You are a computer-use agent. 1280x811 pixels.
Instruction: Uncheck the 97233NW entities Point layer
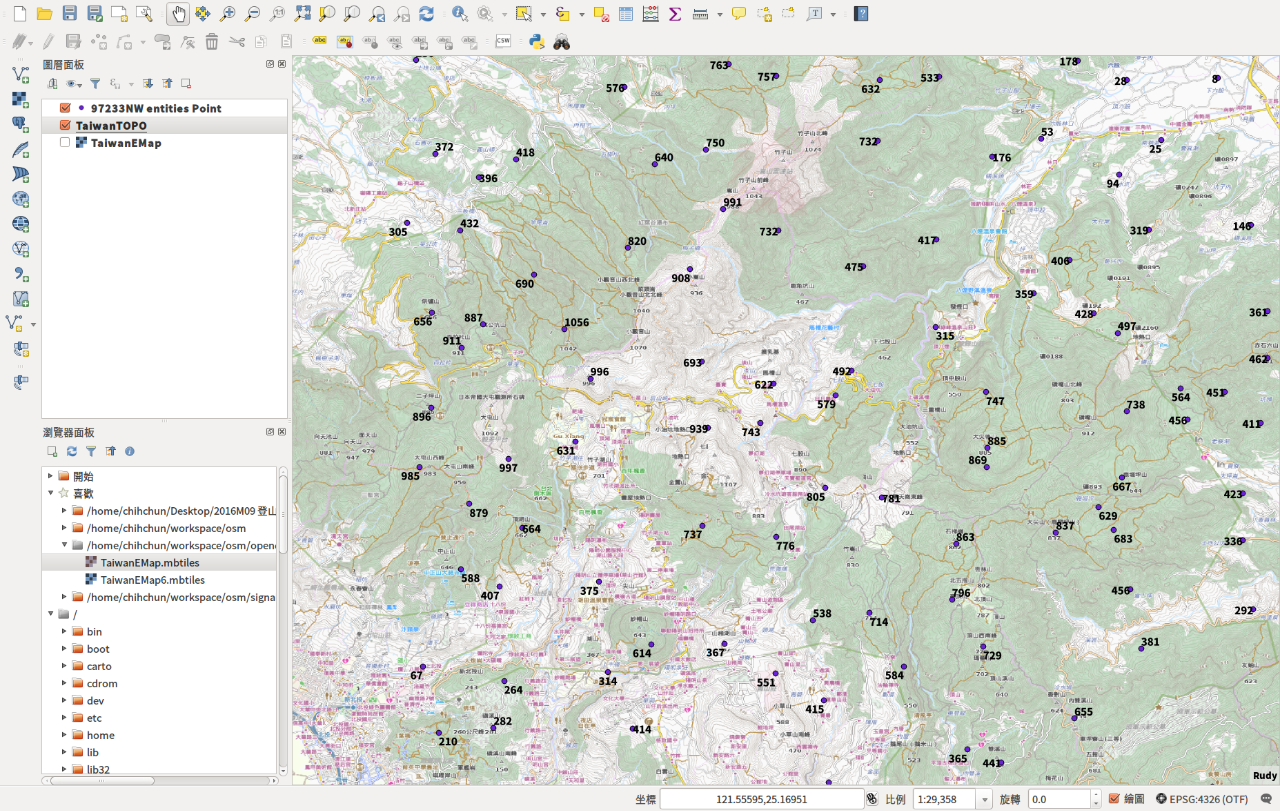point(66,108)
